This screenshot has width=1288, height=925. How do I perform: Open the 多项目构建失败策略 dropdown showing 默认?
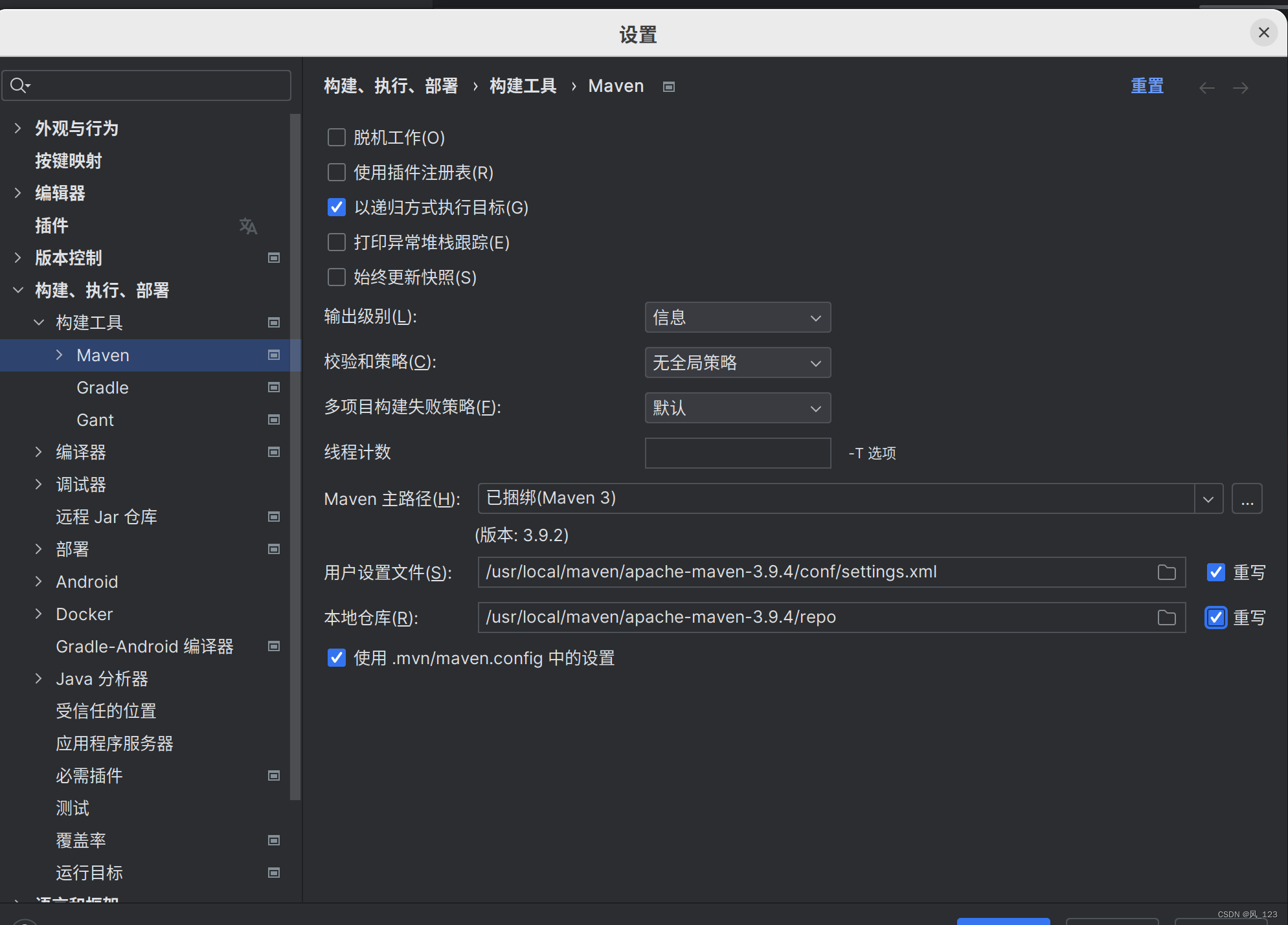click(x=738, y=408)
